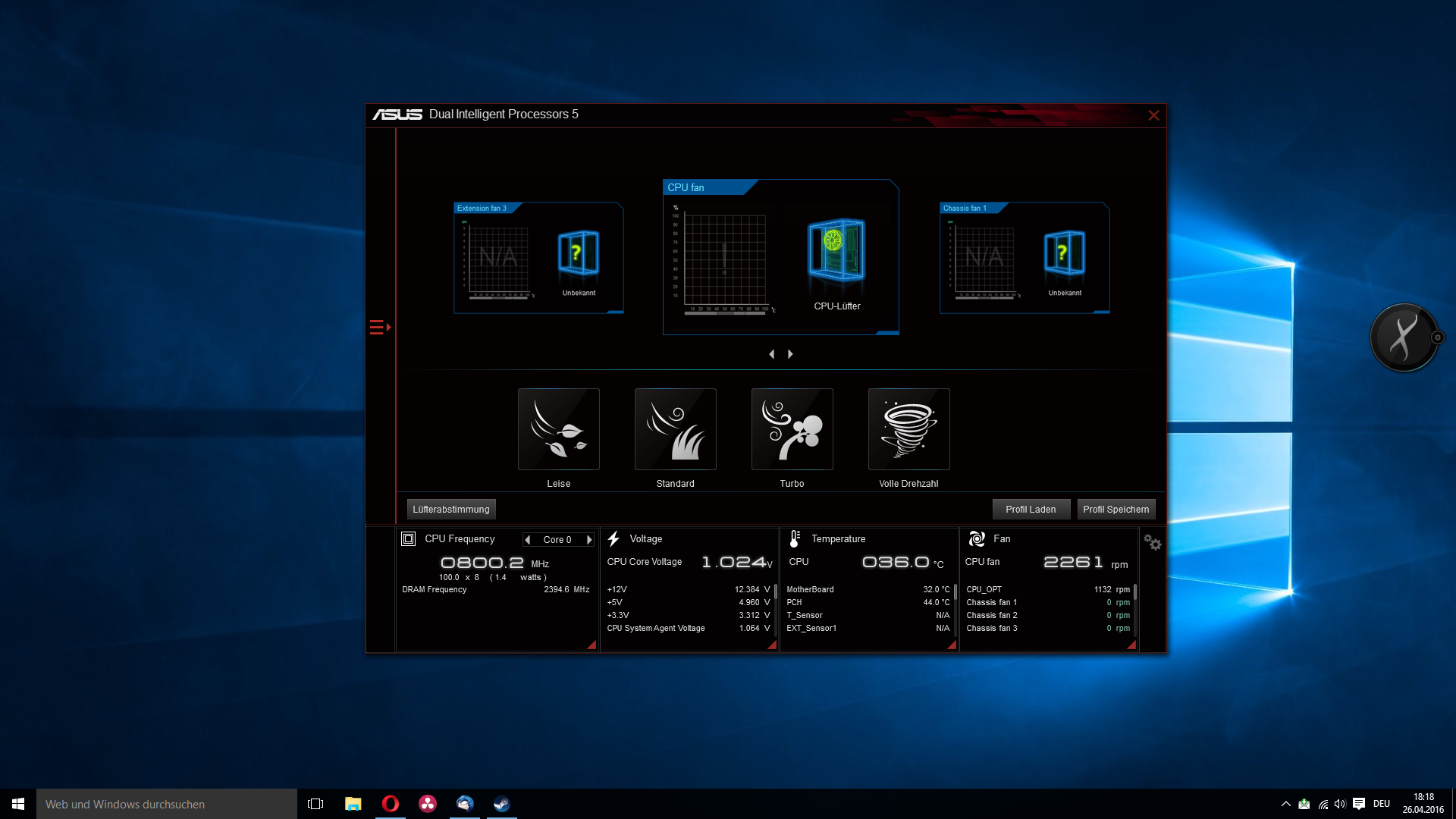Expand the Voltage panel corner triangle
The image size is (1456, 819).
772,645
